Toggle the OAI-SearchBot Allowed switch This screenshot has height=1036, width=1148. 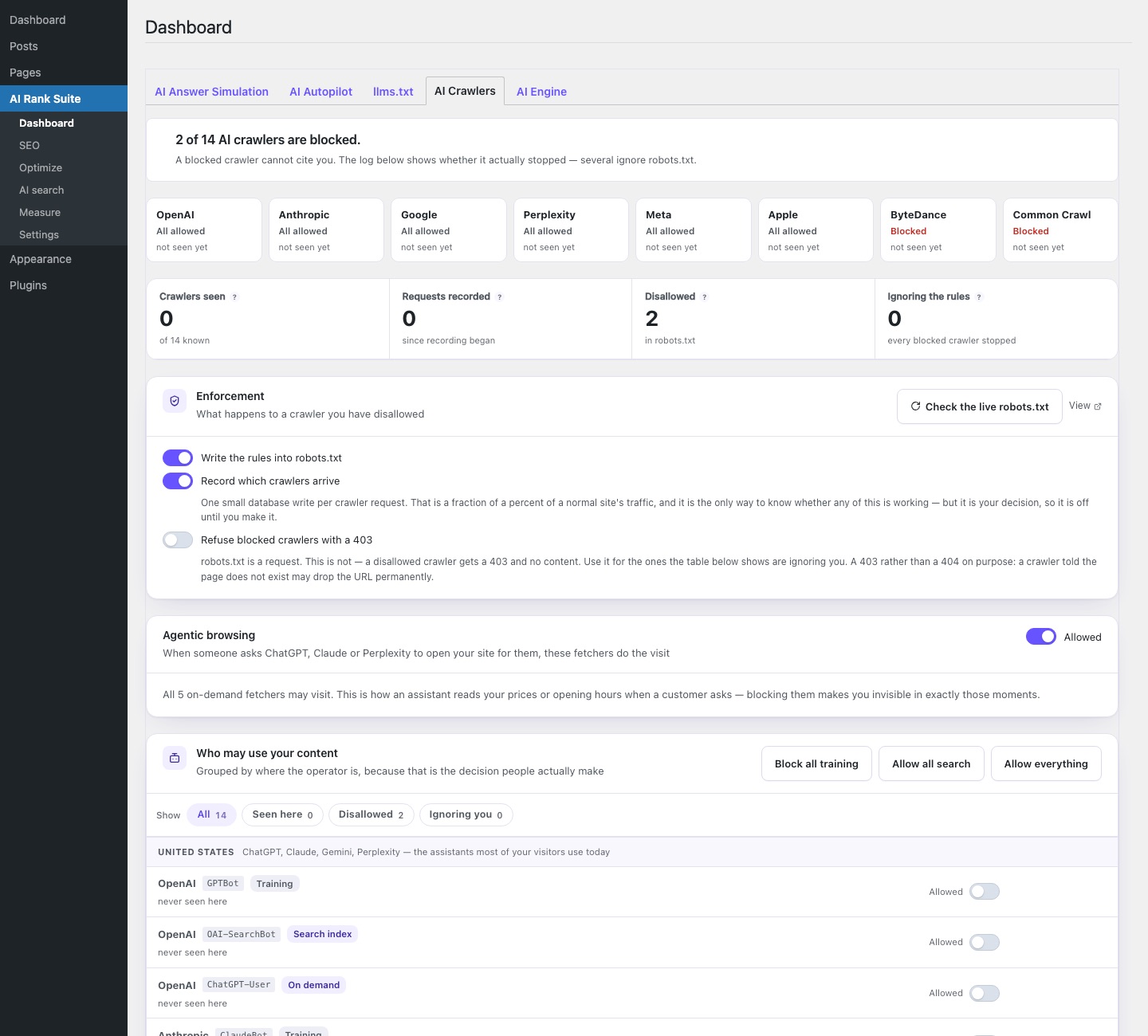(985, 942)
